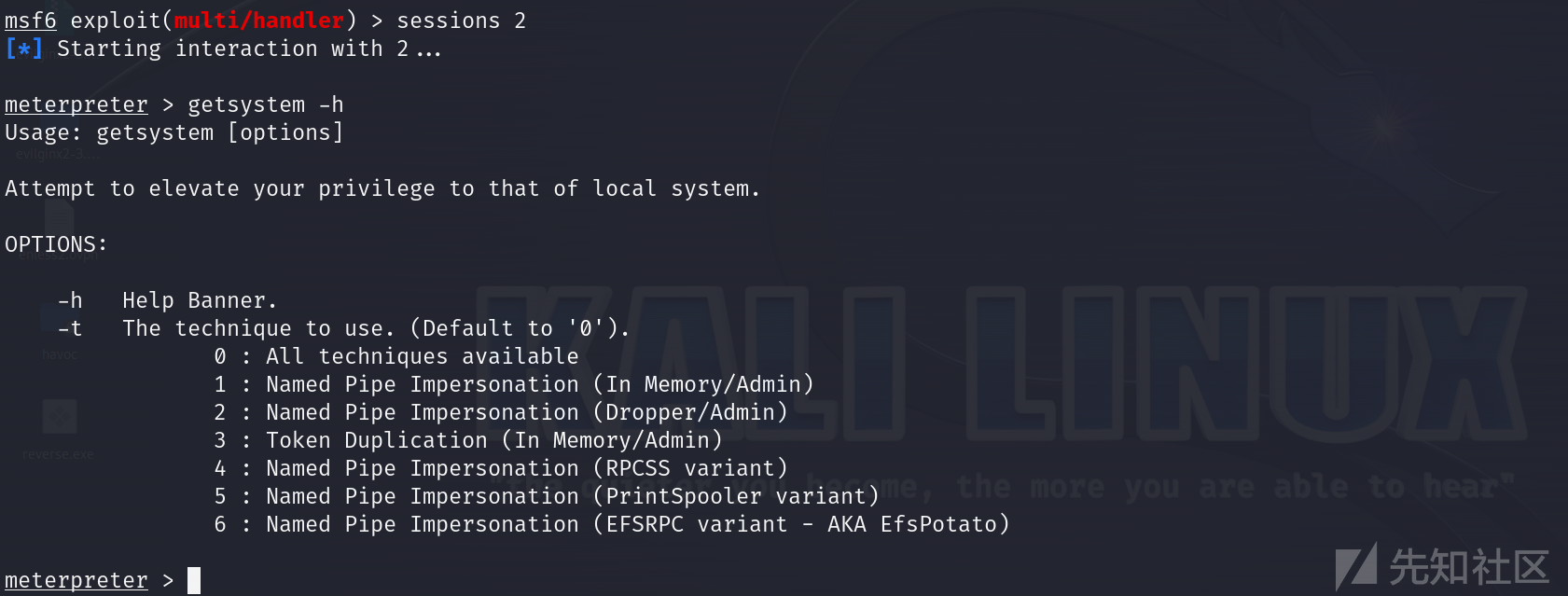1568x596 pixels.
Task: Click the -t technique option flag
Action: click(x=70, y=328)
